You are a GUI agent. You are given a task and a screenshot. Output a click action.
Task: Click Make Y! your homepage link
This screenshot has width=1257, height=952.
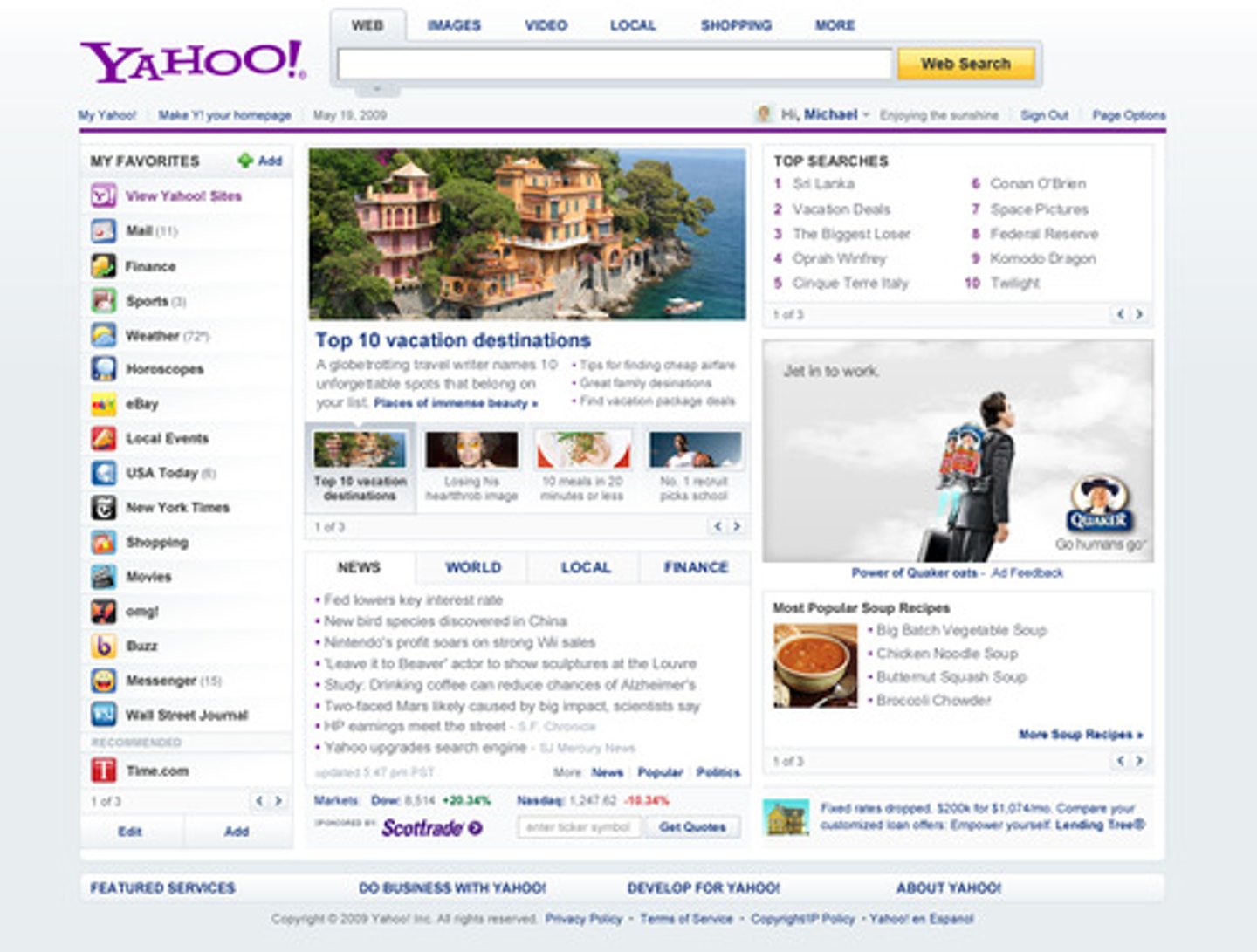[x=224, y=115]
